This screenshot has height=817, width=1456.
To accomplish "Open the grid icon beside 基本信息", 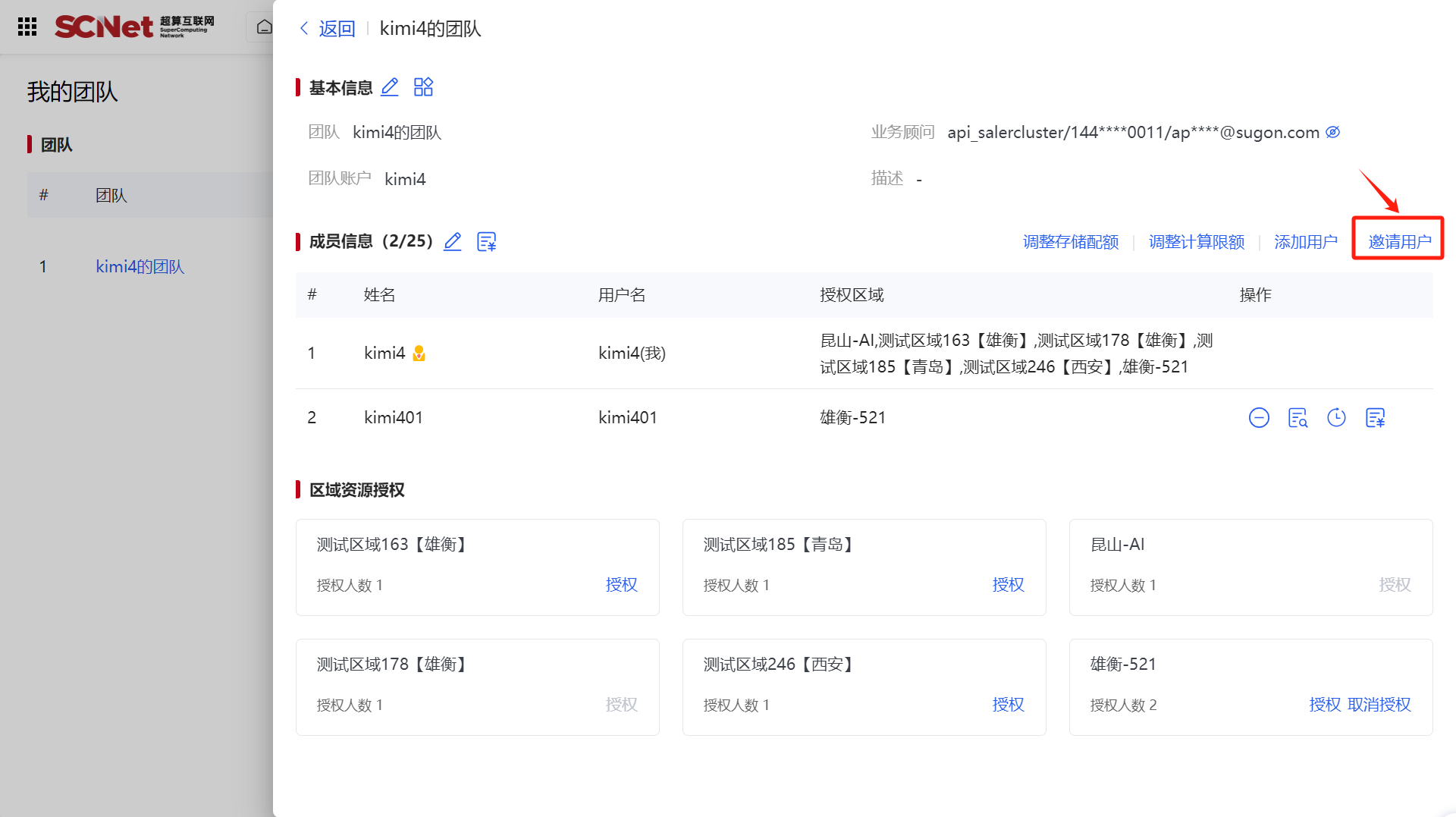I will (x=423, y=87).
